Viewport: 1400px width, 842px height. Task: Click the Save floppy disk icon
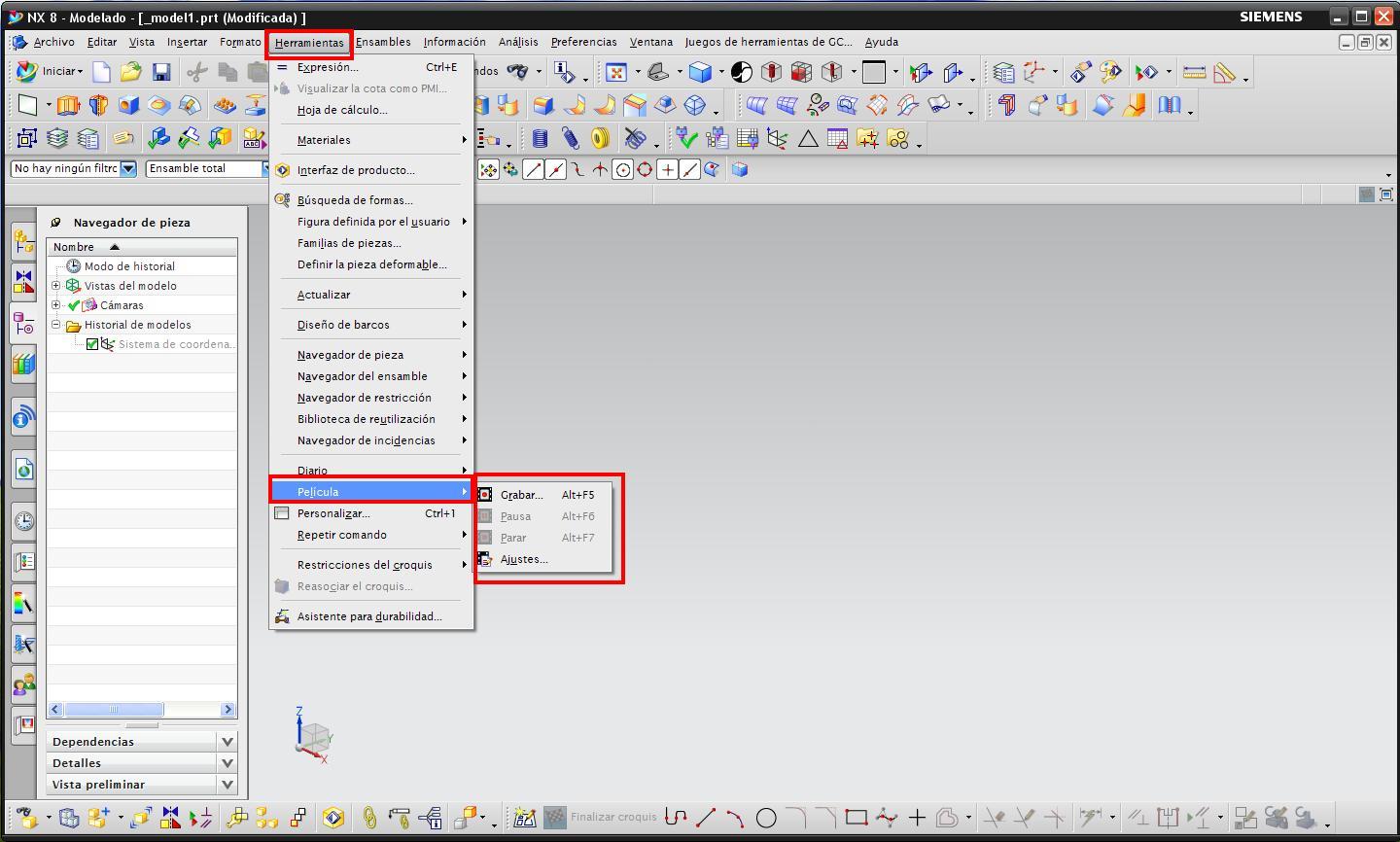tap(161, 72)
